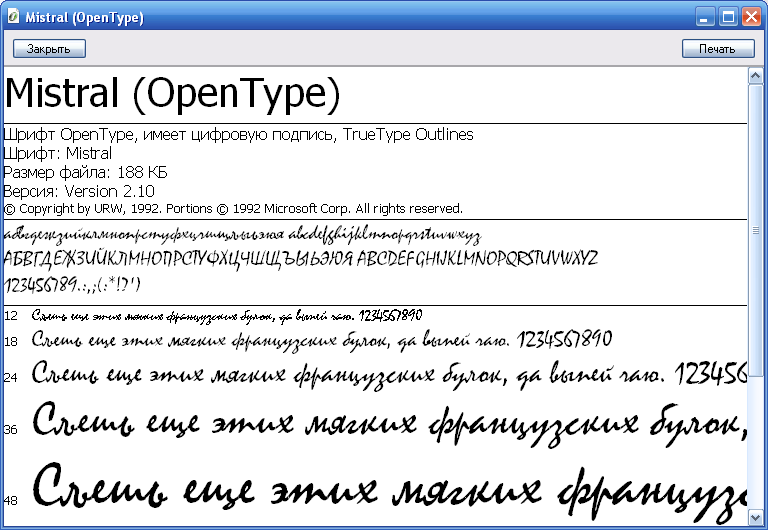Click the Version 2.10 line
The image size is (768, 530).
79,191
